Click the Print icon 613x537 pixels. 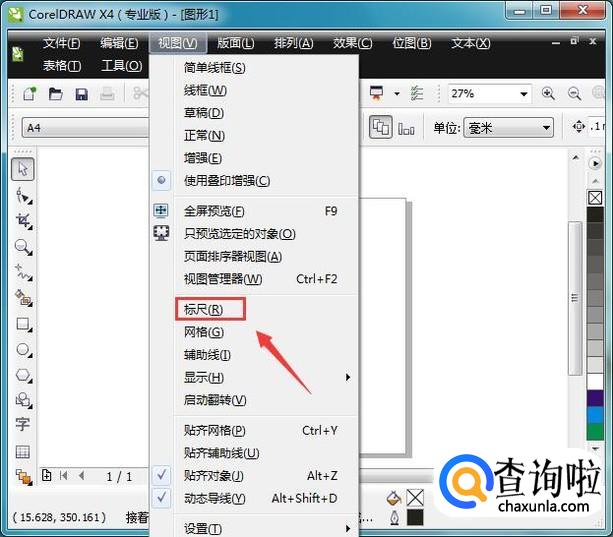click(x=107, y=94)
